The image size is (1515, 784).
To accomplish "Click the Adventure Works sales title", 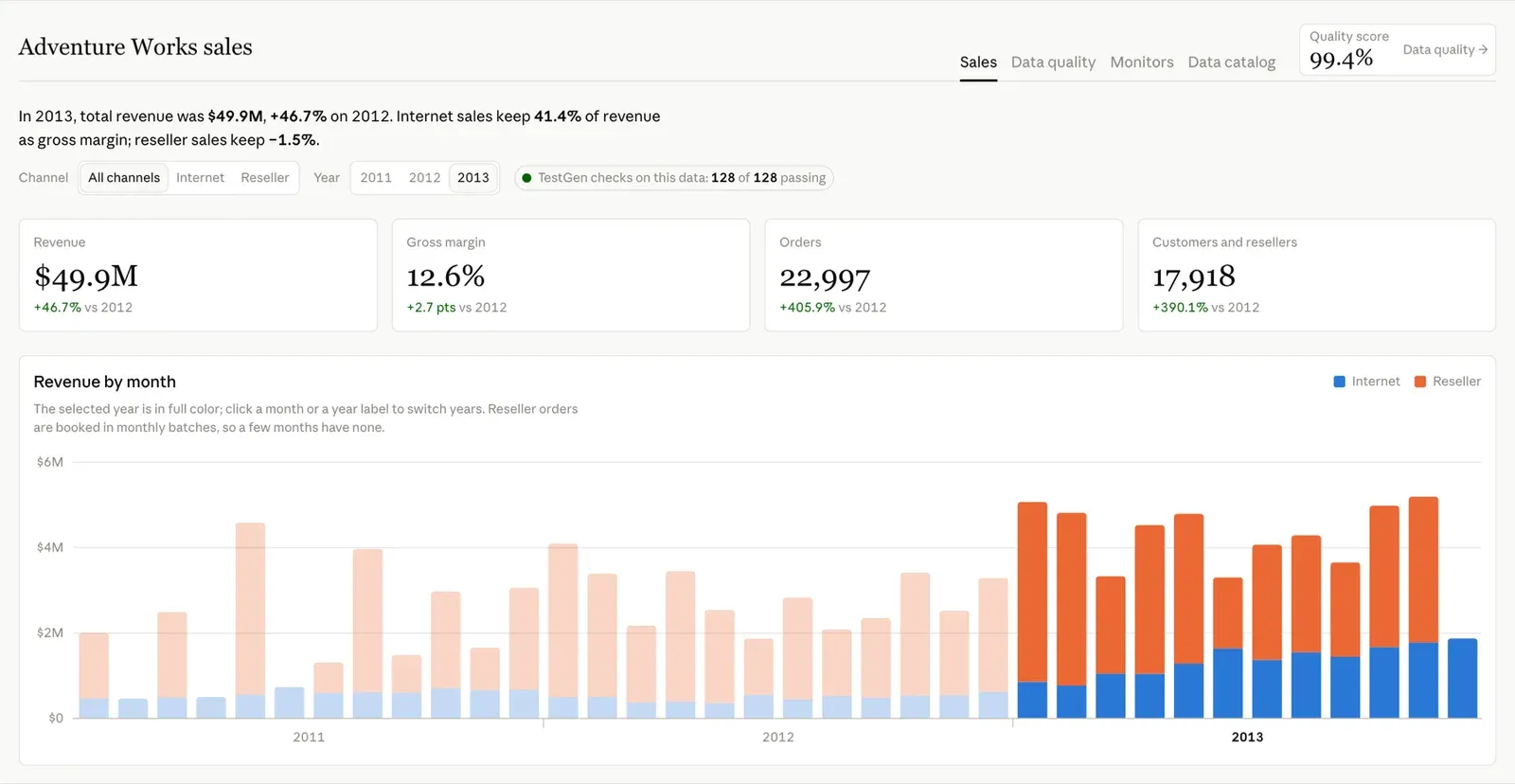I will (x=135, y=47).
